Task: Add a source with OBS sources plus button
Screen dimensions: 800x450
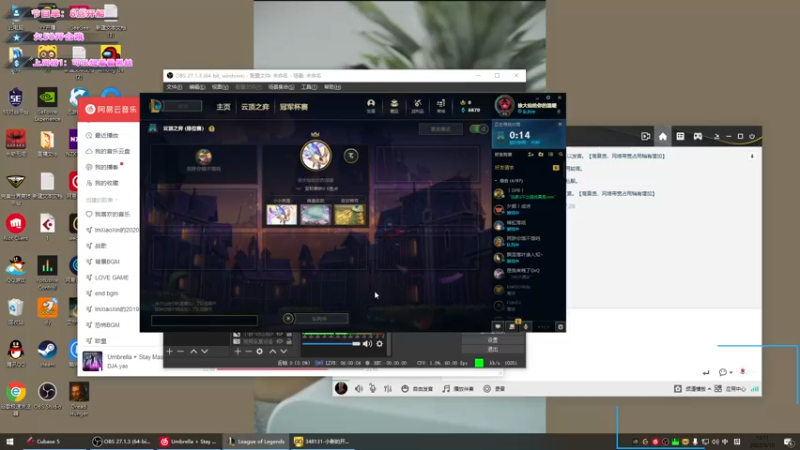Action: coord(237,351)
